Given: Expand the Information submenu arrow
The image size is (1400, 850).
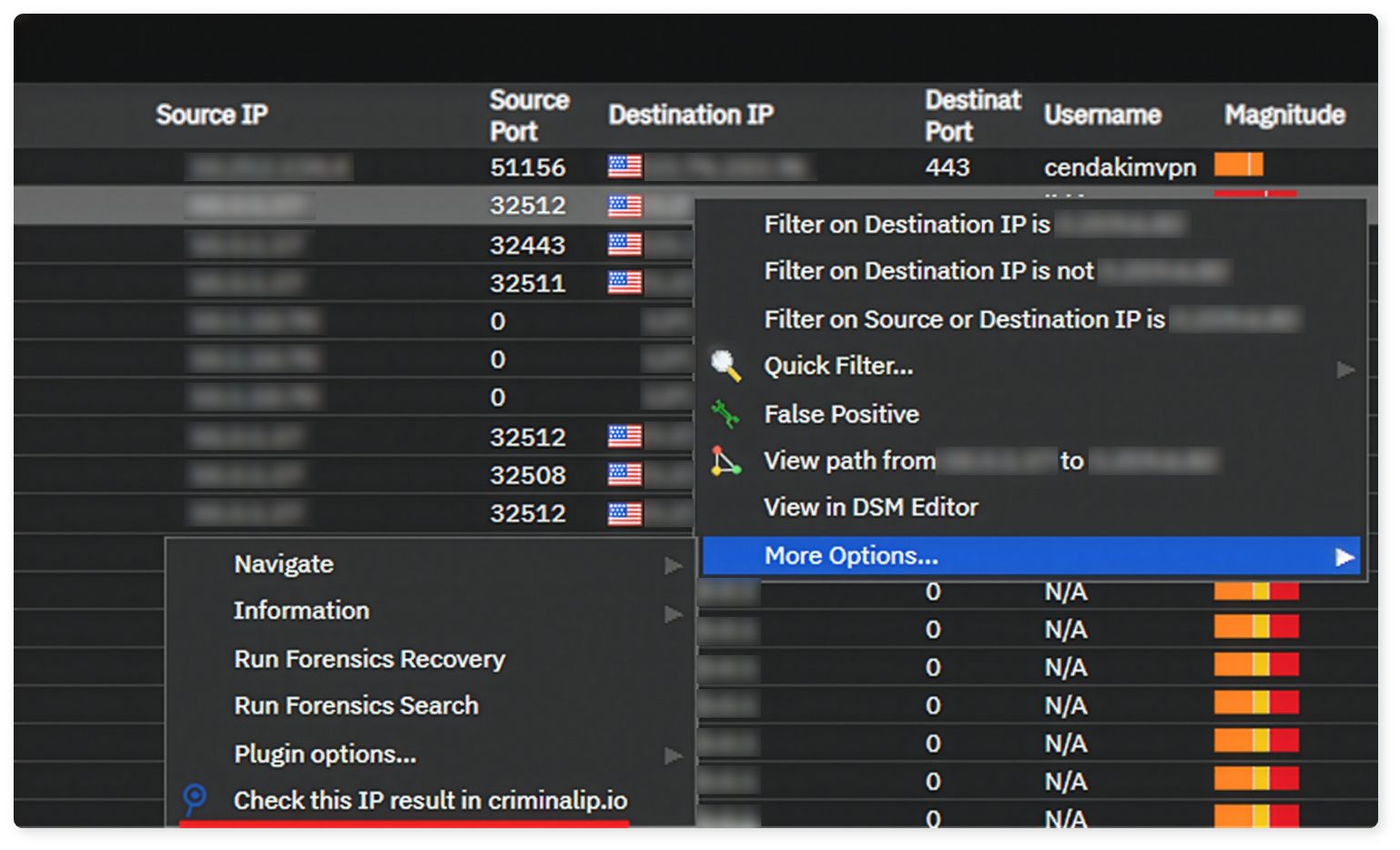Looking at the screenshot, I should click(674, 614).
